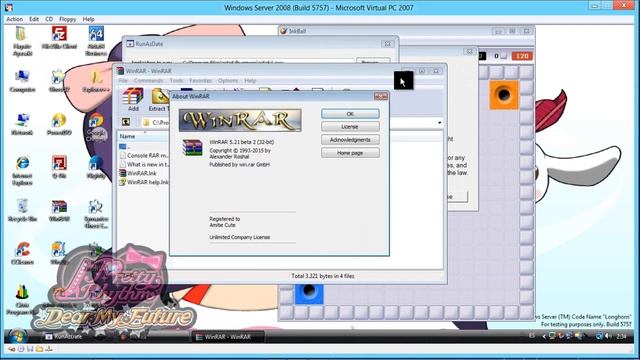Open the WinRAR Options menu

pos(228,81)
